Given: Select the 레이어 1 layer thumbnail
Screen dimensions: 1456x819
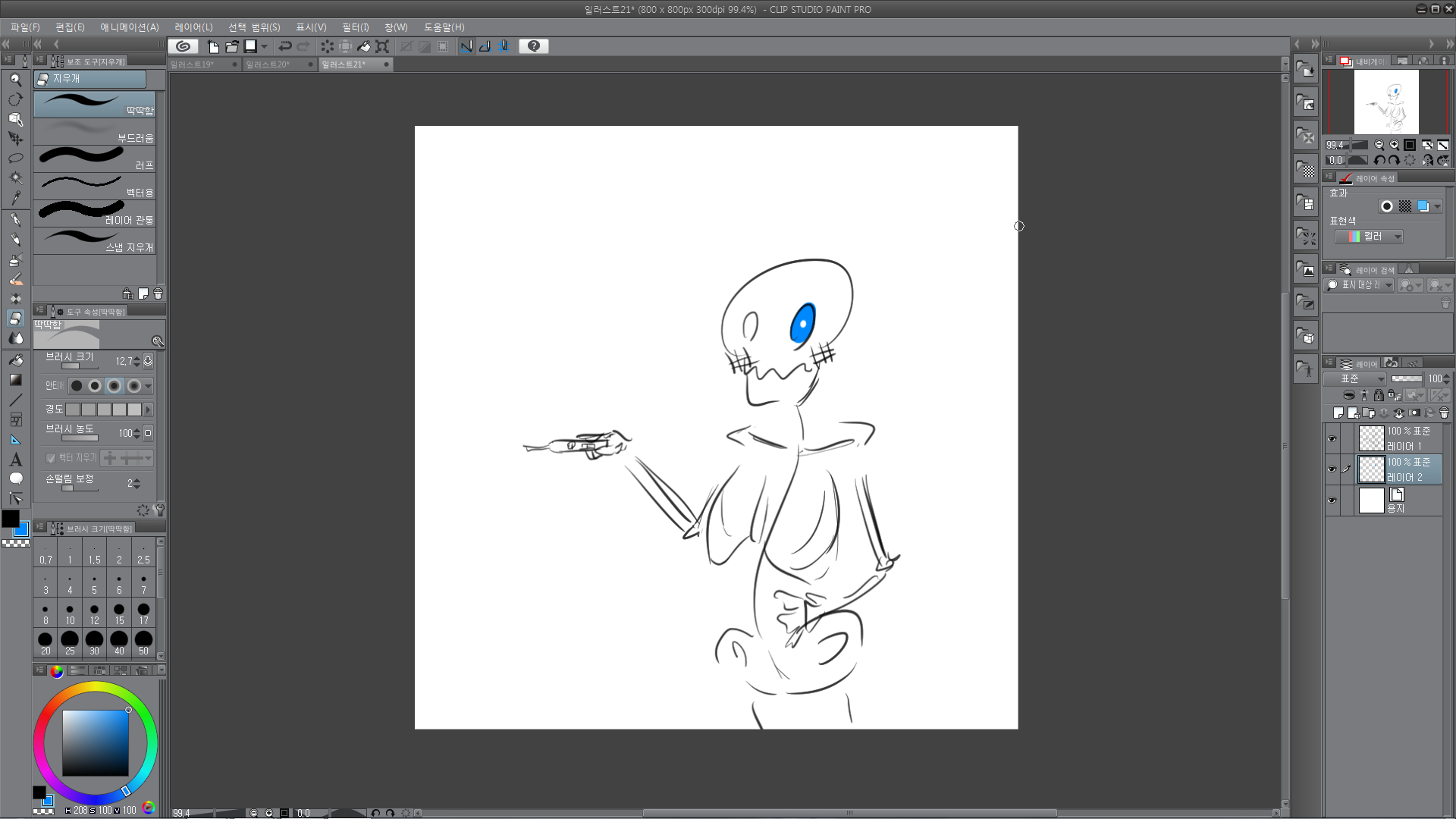Looking at the screenshot, I should pyautogui.click(x=1371, y=438).
